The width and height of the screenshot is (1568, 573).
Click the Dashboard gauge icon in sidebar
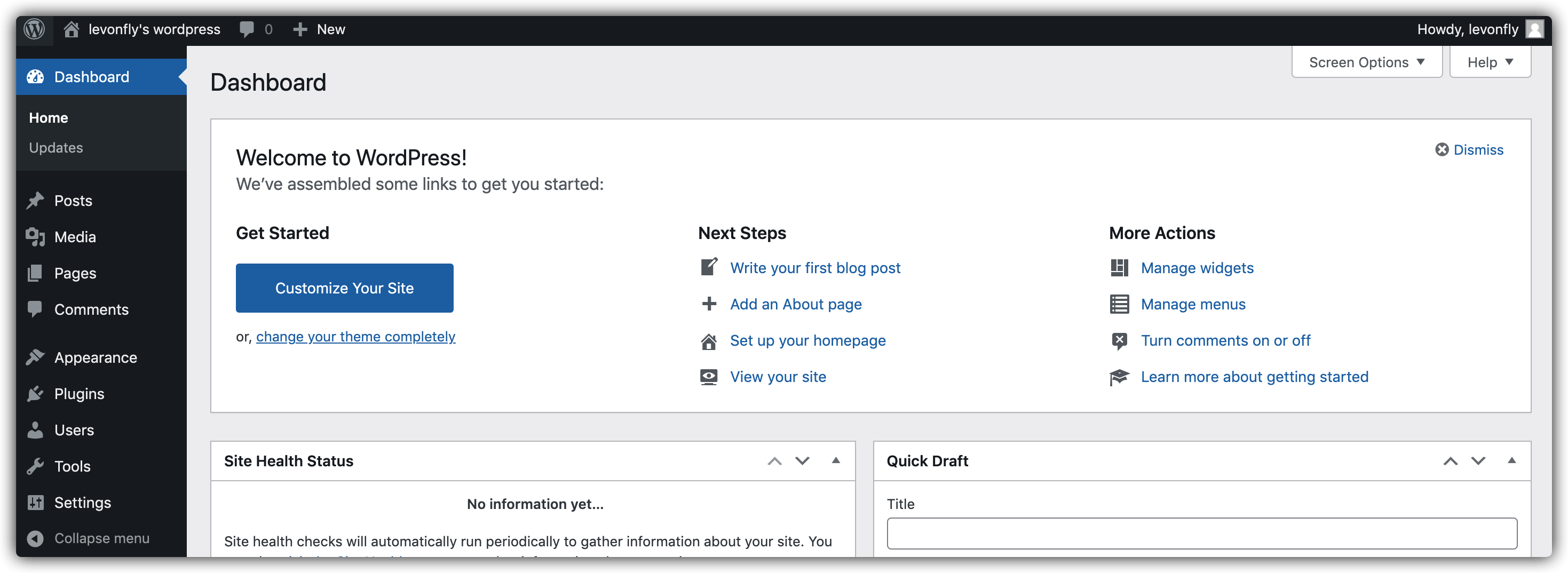coord(35,77)
